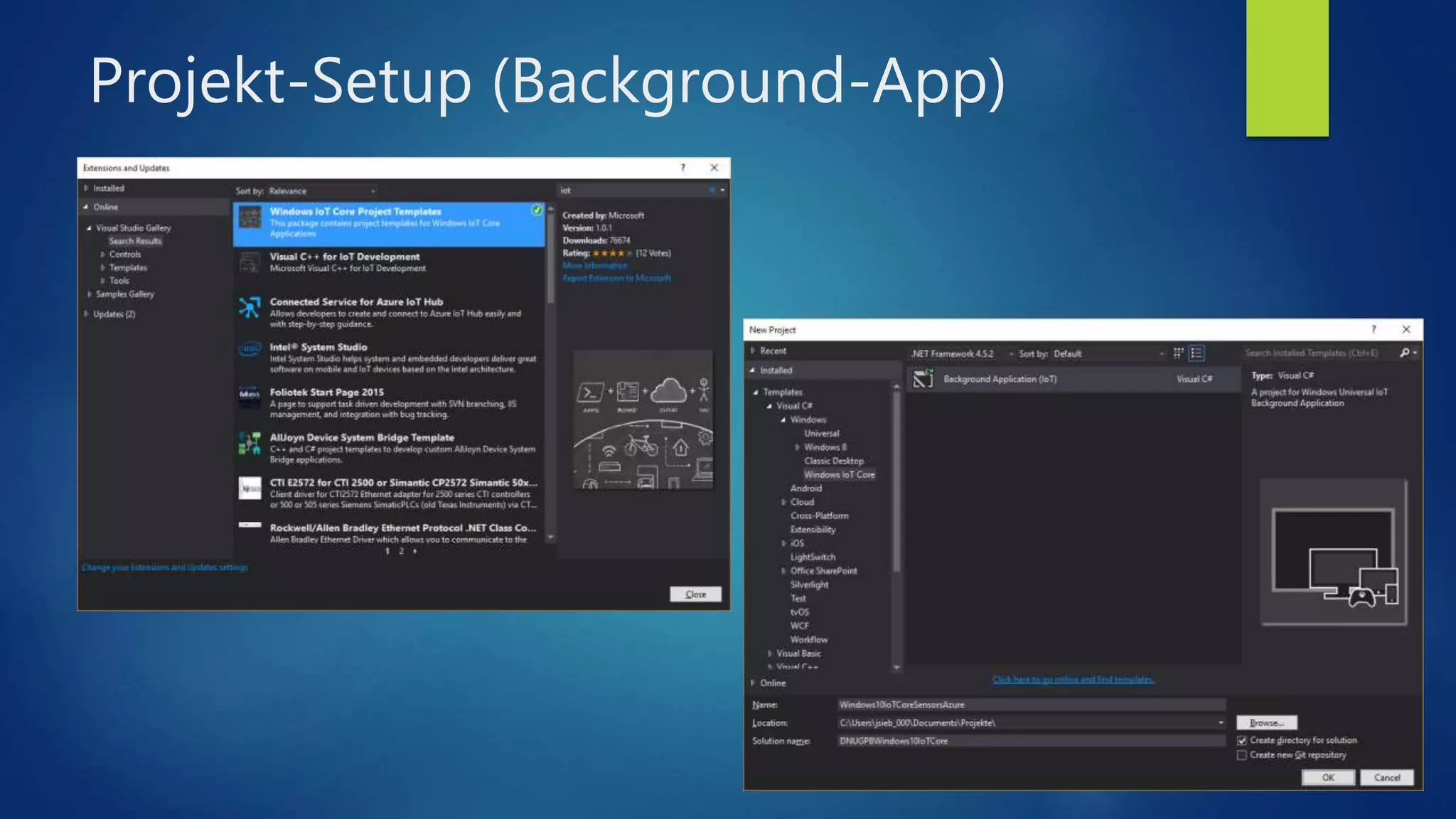Open the Sort by Default dropdown
Screen dimensions: 1456x819
pos(1109,353)
